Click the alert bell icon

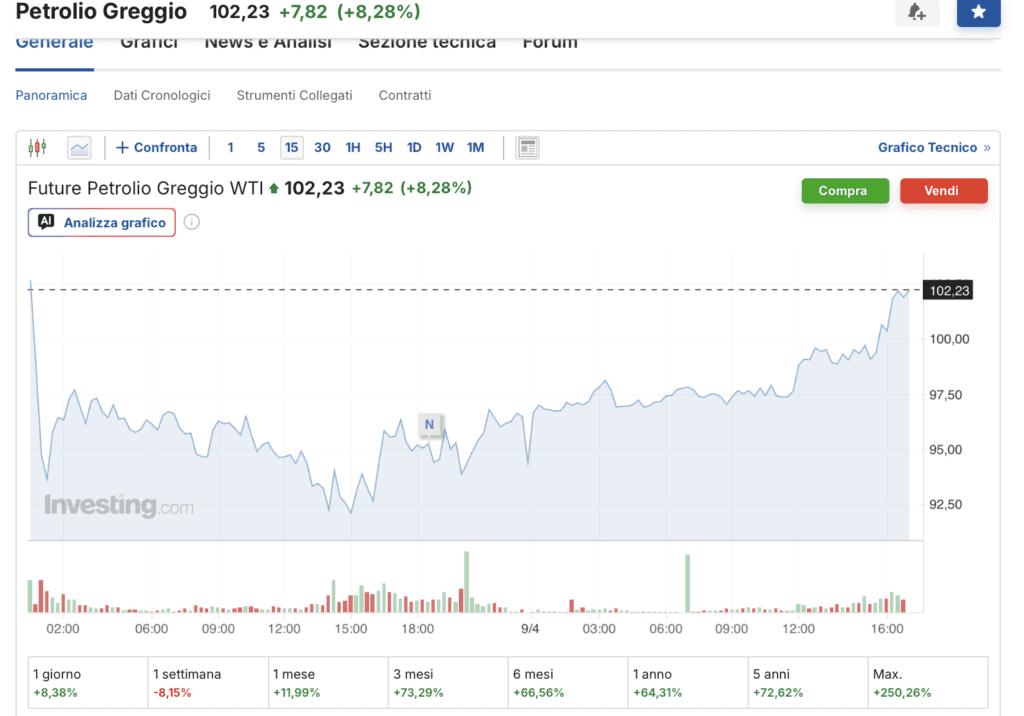pyautogui.click(x=916, y=12)
